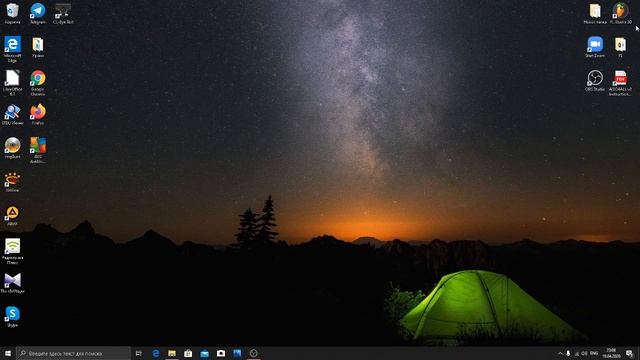Viewport: 640px width, 360px height.
Task: Open the Start Zoom shortcut
Action: [595, 47]
